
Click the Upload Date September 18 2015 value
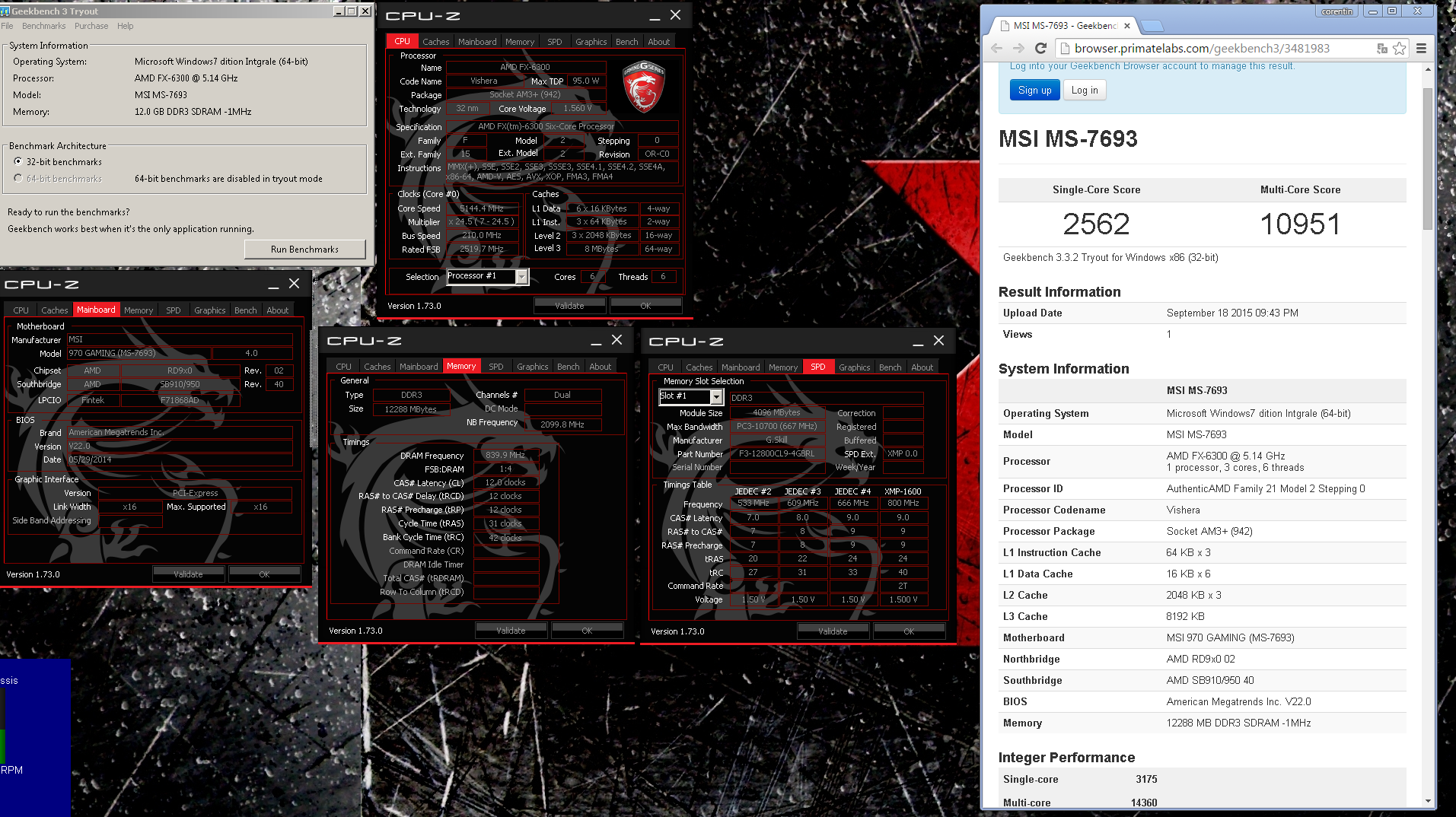[x=1232, y=313]
